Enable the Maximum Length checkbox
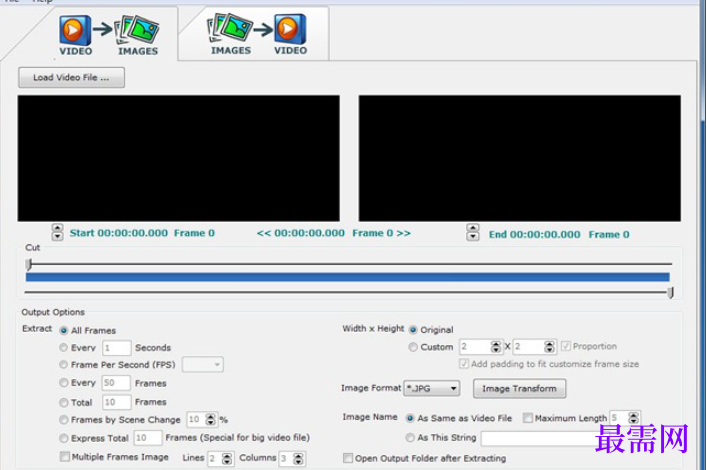Screen dimensions: 707x470 [527, 418]
